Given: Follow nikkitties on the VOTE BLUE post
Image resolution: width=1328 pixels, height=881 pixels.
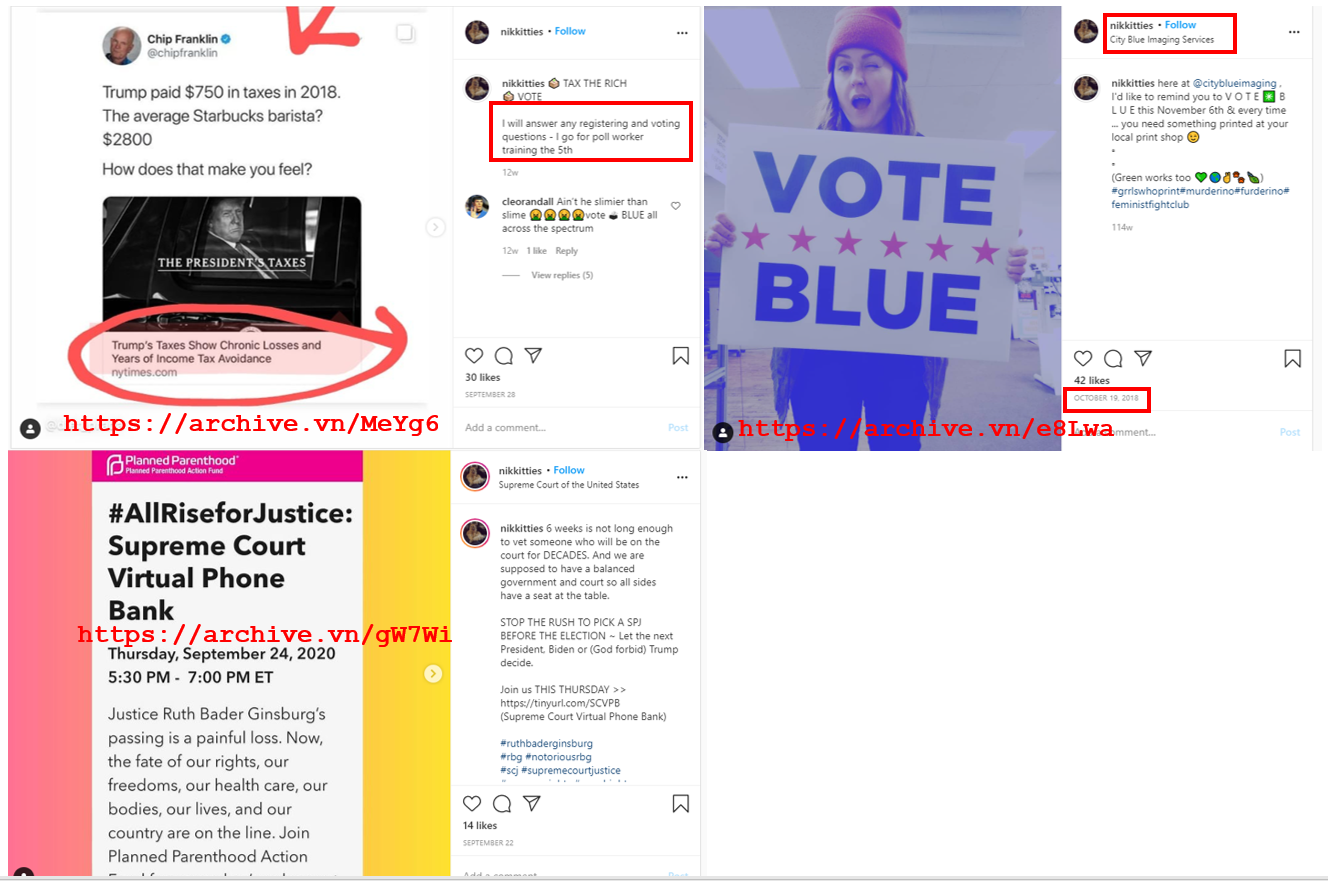Looking at the screenshot, I should [1180, 25].
